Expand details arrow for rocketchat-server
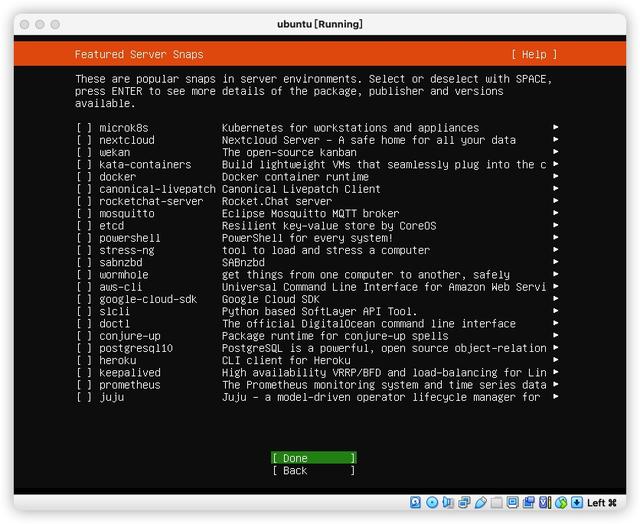Screen dimensions: 640x524 (556, 201)
